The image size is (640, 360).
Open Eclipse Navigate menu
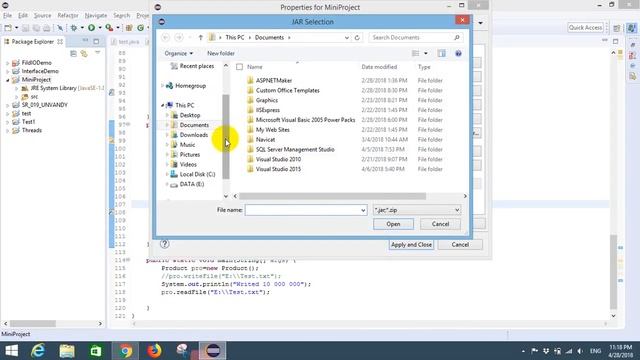[96, 16]
